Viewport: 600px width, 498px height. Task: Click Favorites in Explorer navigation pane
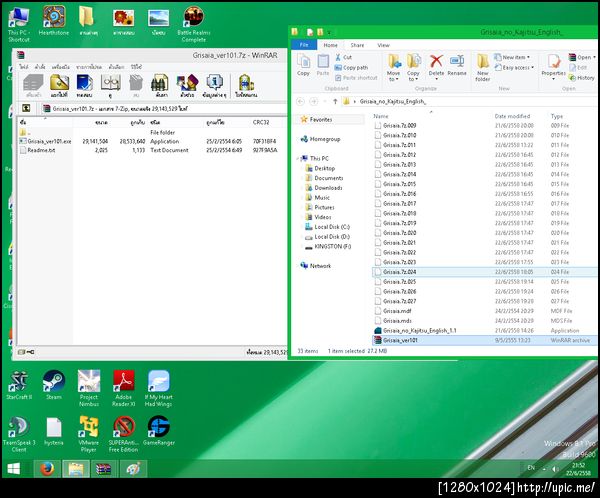tap(321, 120)
